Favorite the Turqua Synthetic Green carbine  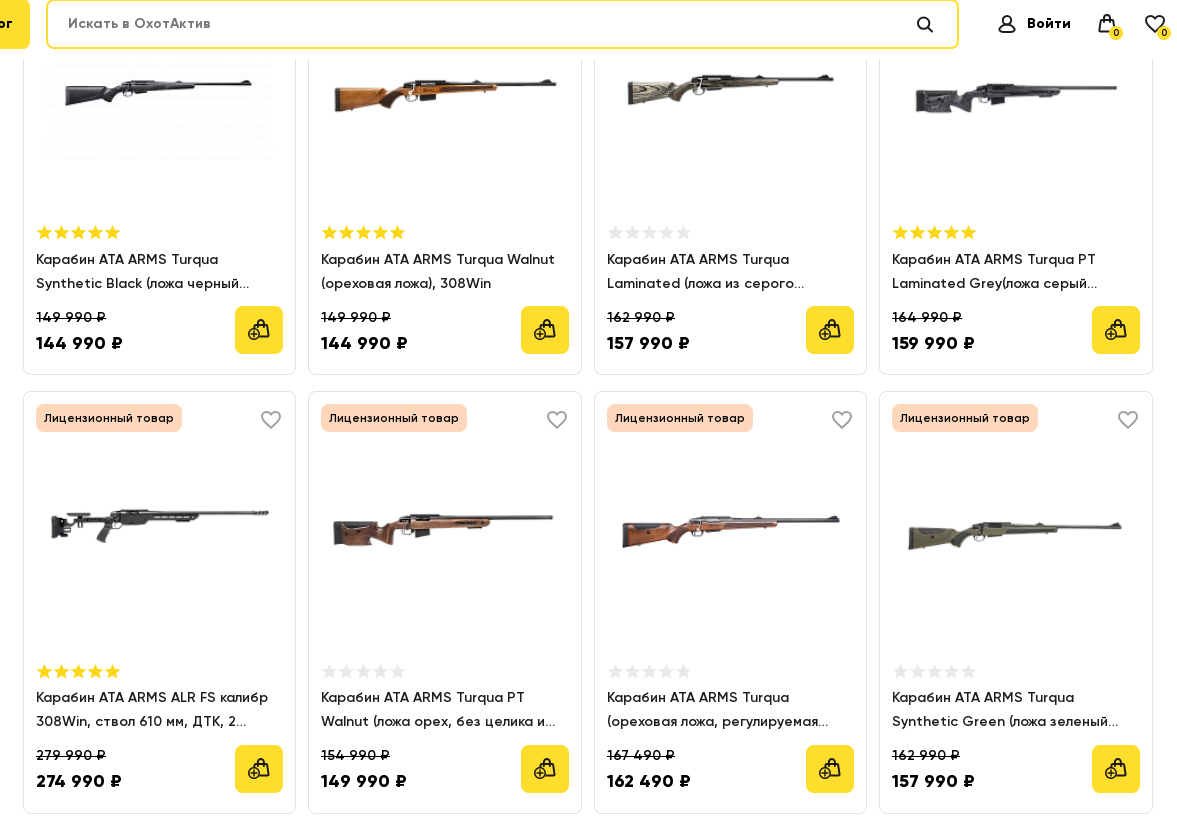tap(1128, 420)
